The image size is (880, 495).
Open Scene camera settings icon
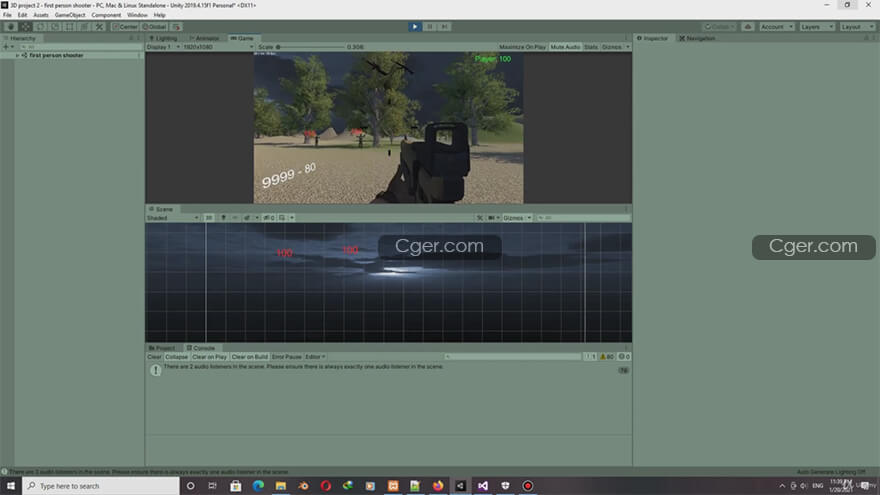click(x=493, y=218)
